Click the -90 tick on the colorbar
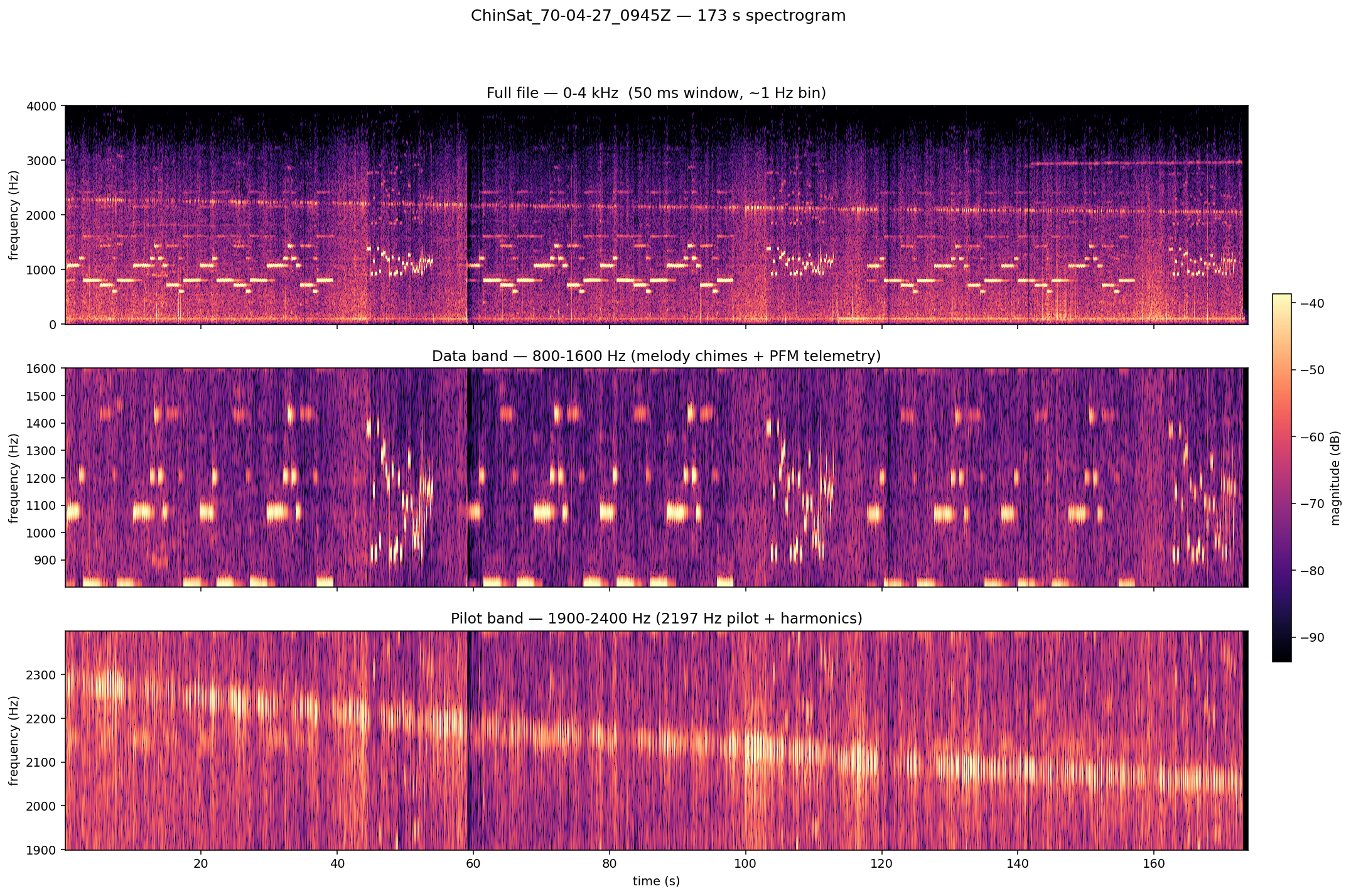 point(1312,637)
